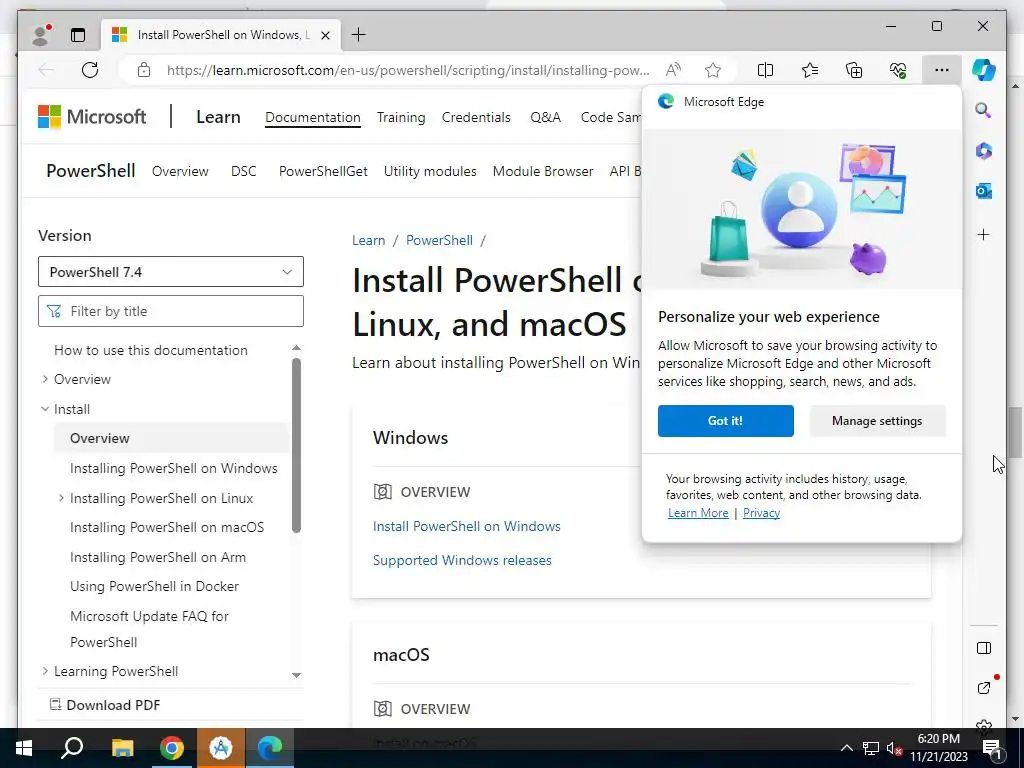Open notification center in system tray

tap(993, 748)
